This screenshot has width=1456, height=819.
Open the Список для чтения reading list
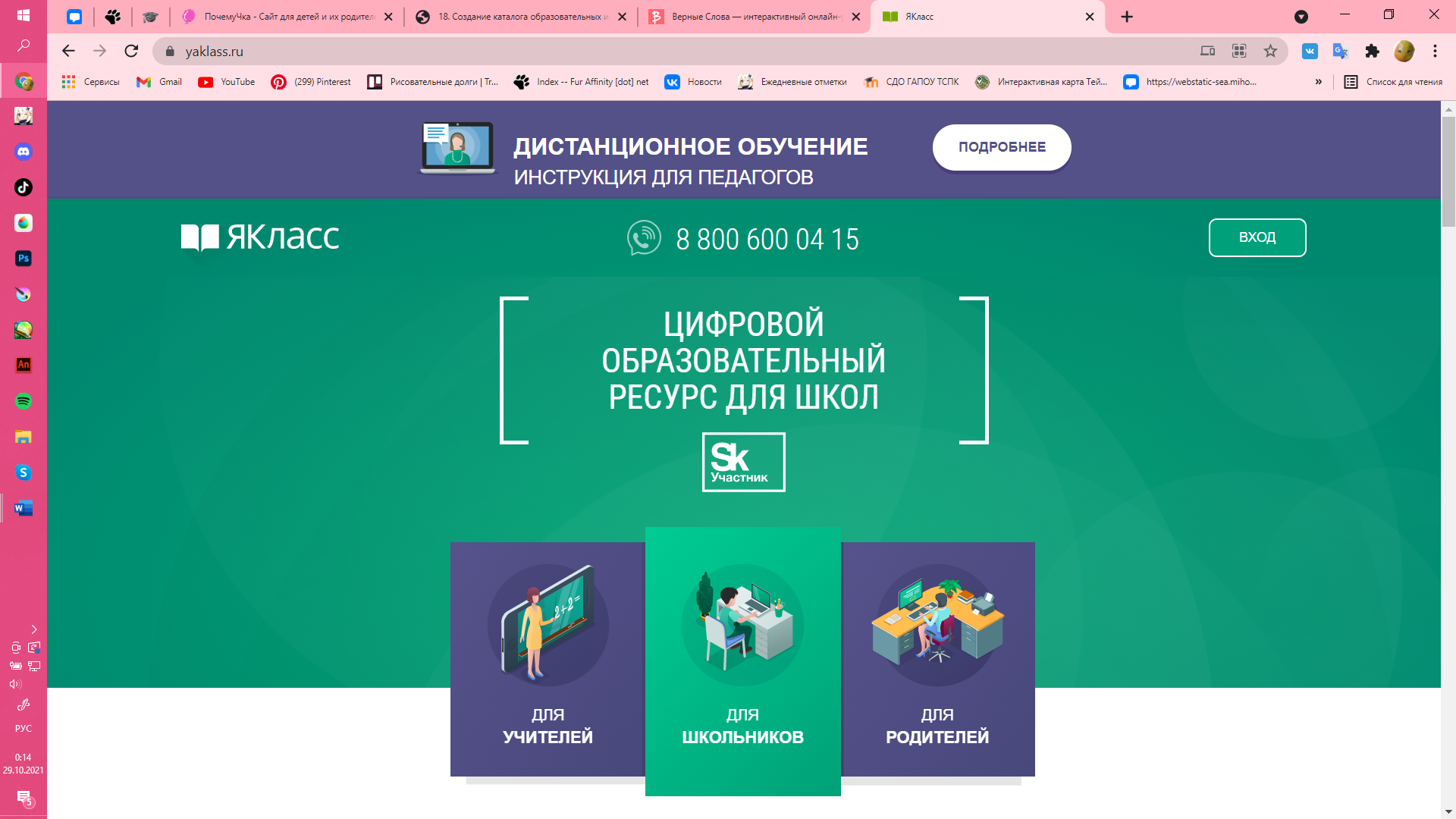click(1393, 82)
